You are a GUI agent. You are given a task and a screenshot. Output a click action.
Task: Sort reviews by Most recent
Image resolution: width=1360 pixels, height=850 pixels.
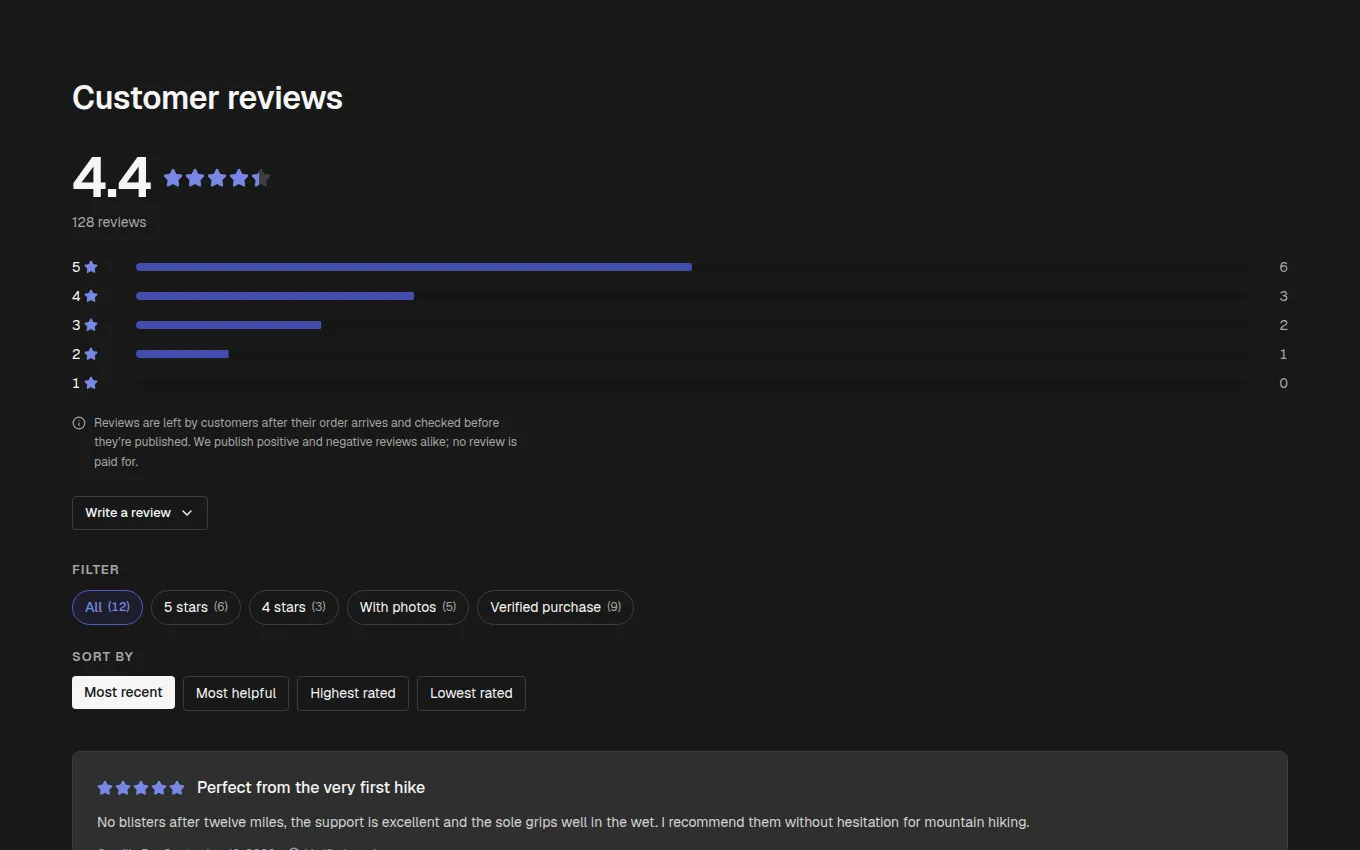coord(123,692)
